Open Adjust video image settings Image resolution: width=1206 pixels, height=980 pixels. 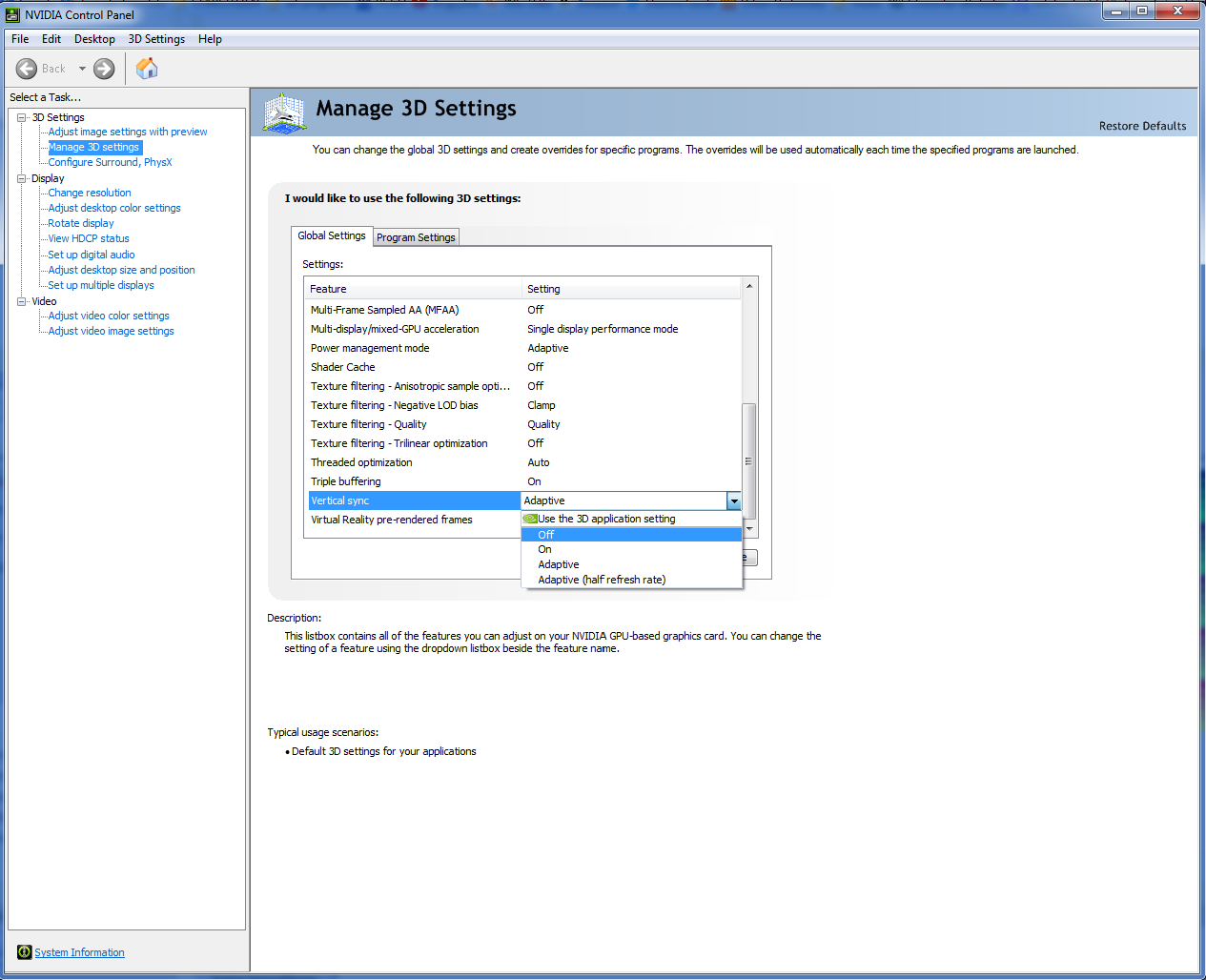point(112,331)
